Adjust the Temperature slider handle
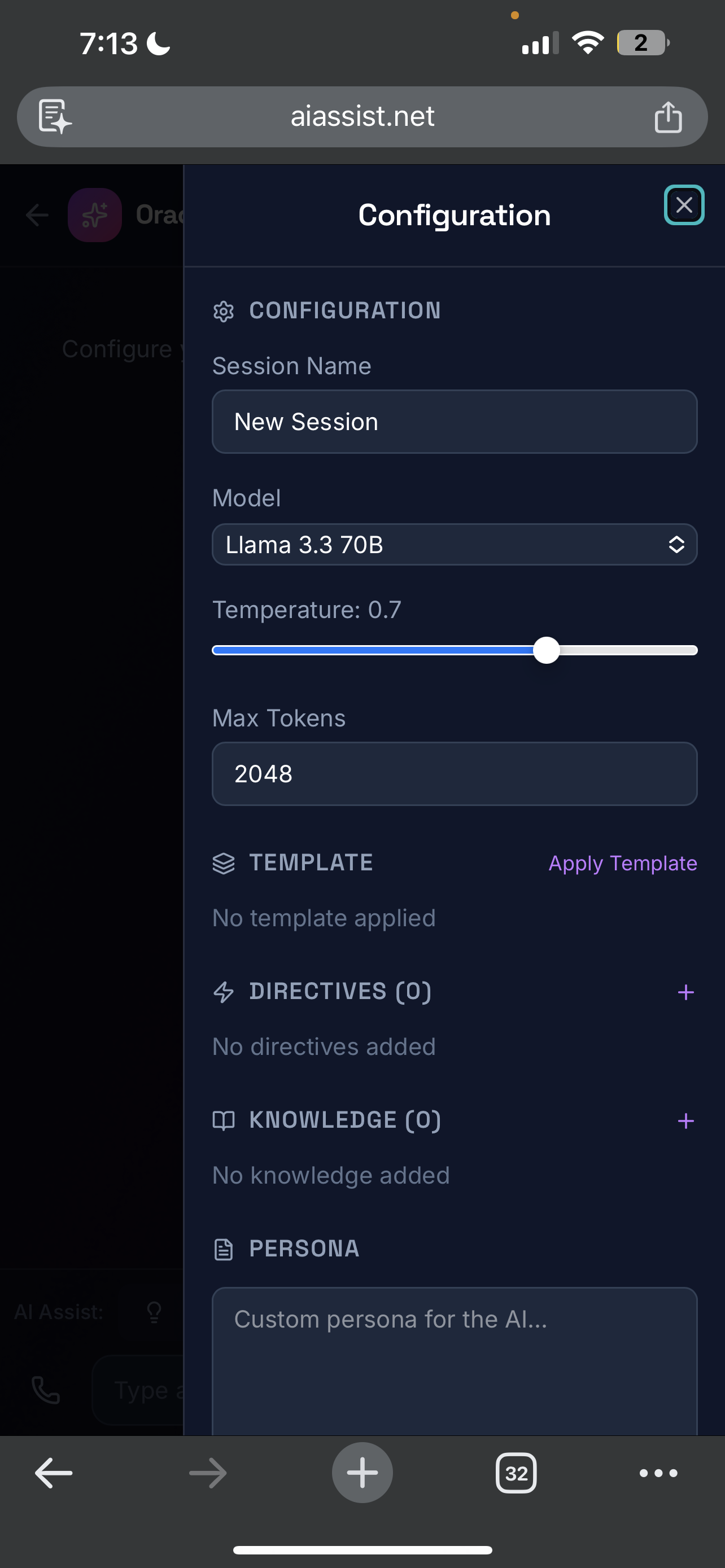Viewport: 725px width, 1568px height. point(546,650)
